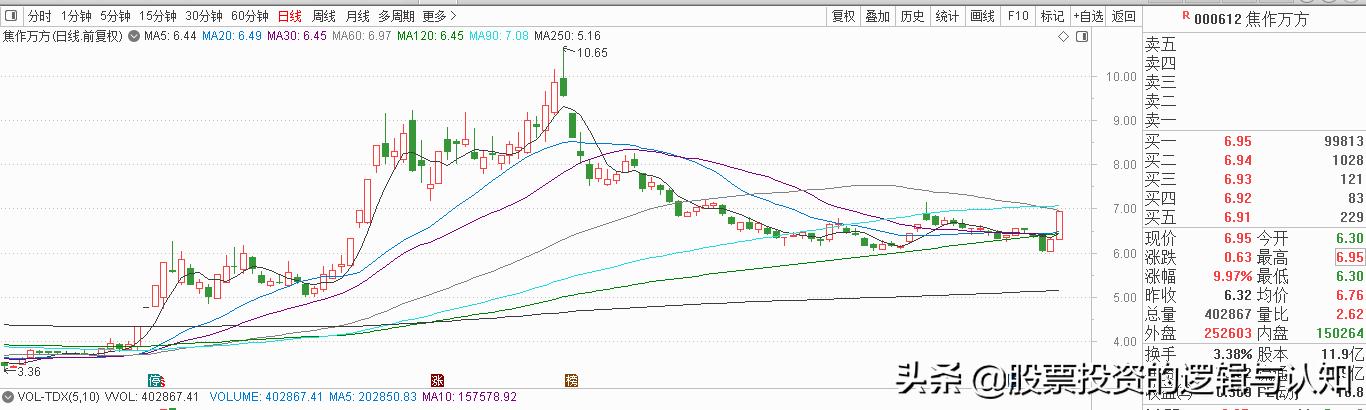
Task: Click the MA90: 7.08 indicator label
Action: pyautogui.click(x=499, y=36)
